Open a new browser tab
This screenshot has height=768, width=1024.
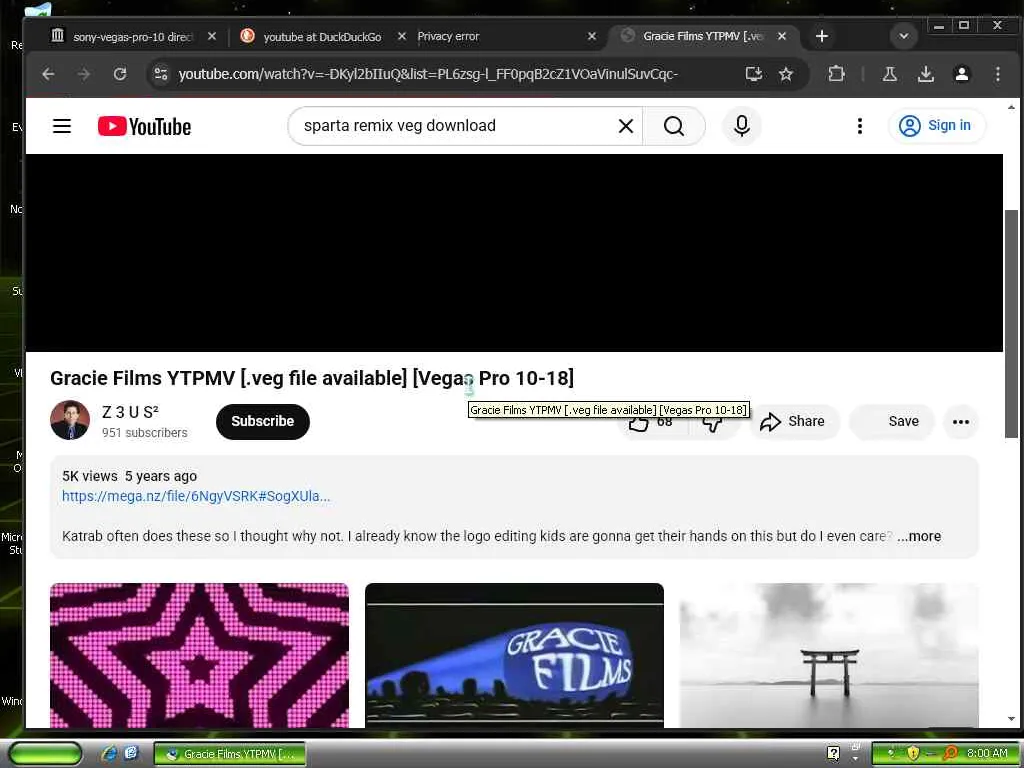[822, 36]
